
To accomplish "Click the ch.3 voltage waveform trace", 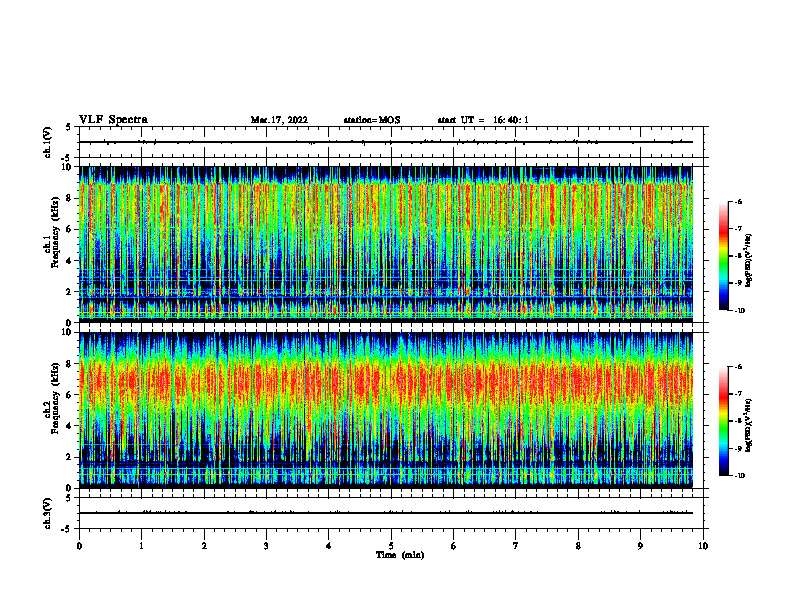I will tap(386, 513).
